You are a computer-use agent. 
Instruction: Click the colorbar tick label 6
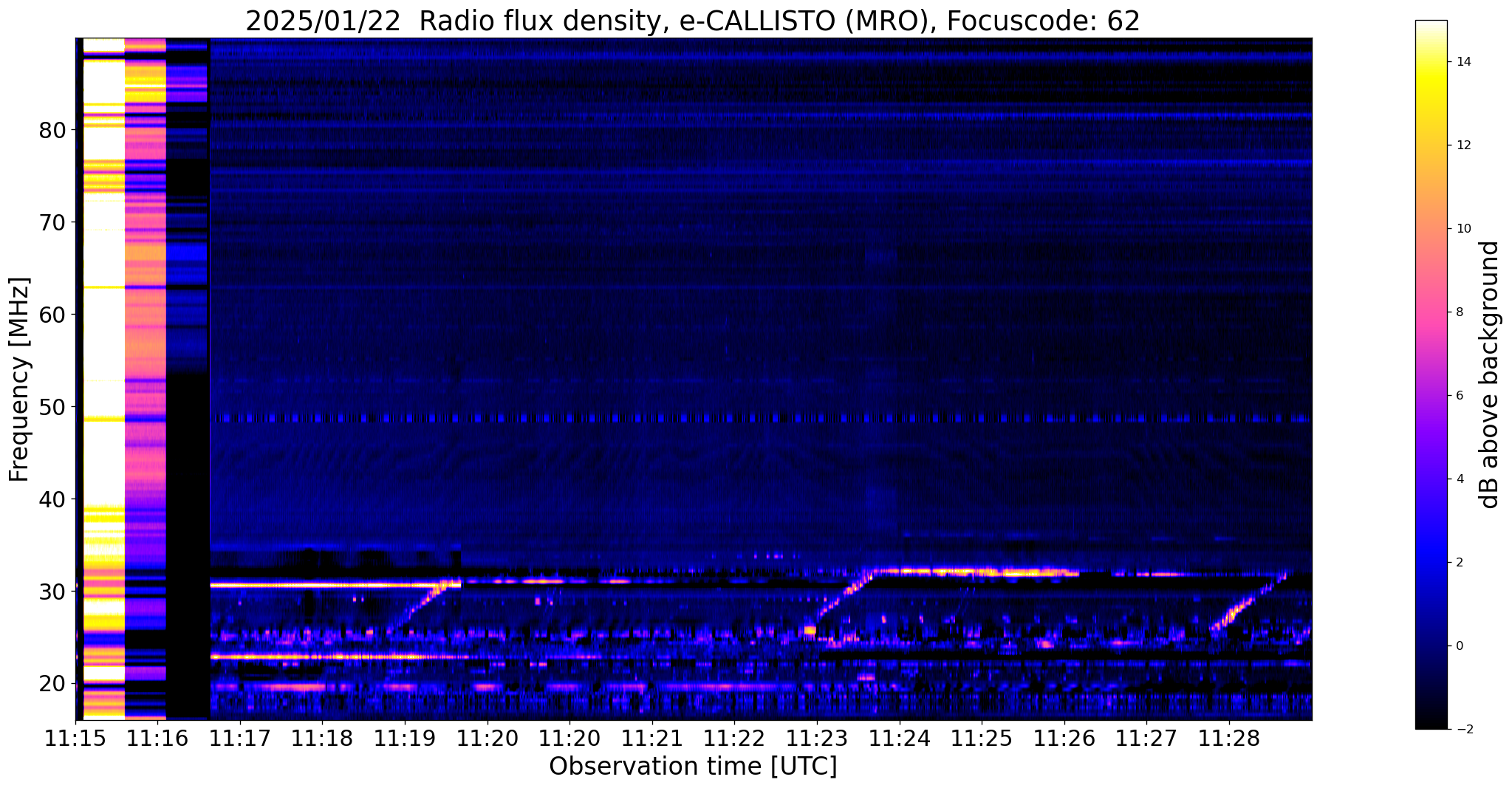pyautogui.click(x=1460, y=396)
